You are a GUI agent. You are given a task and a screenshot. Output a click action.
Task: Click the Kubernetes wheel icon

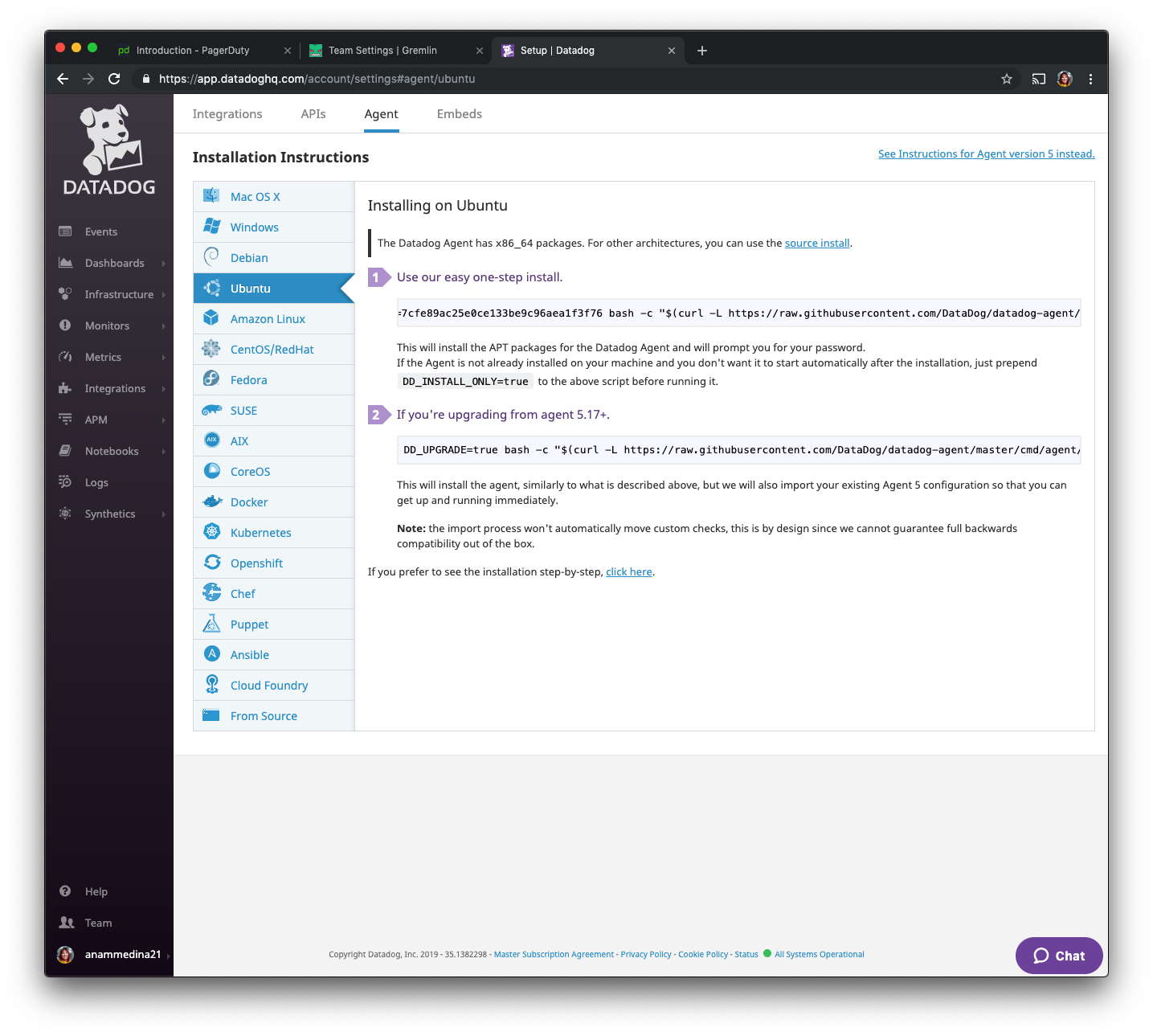[x=211, y=532]
